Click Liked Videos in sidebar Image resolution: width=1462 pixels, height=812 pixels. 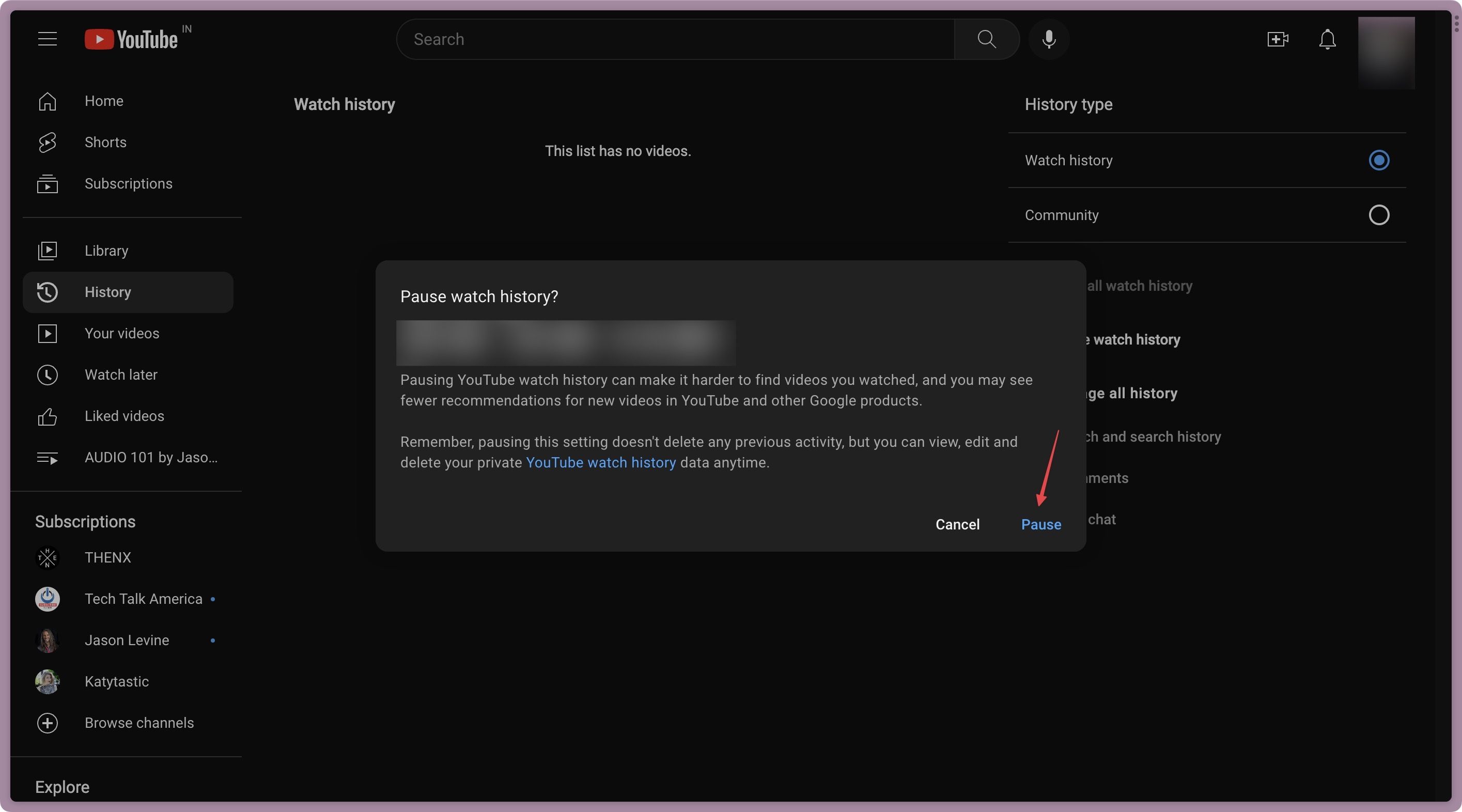point(124,416)
